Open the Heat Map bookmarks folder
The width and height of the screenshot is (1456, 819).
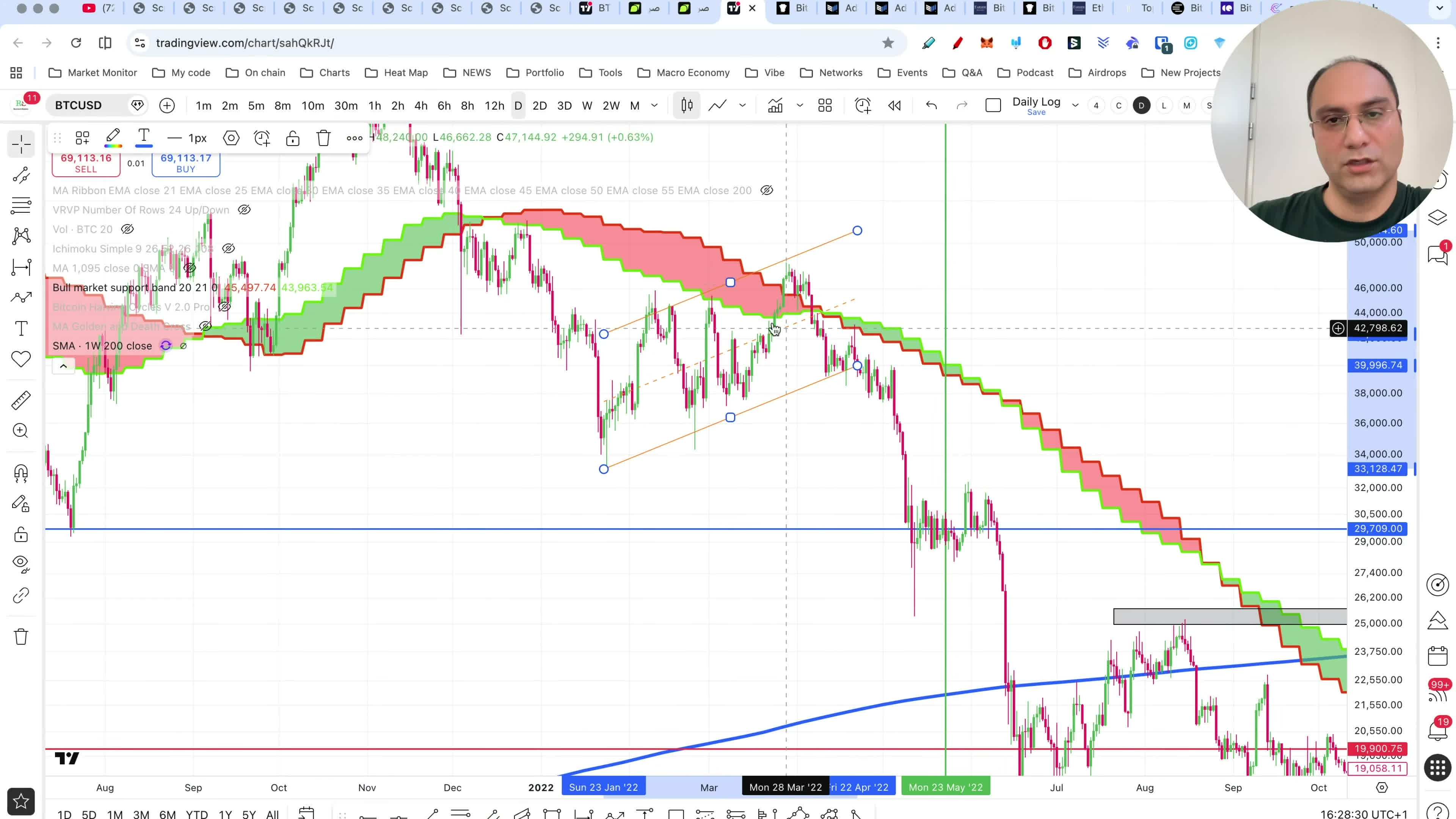[396, 72]
